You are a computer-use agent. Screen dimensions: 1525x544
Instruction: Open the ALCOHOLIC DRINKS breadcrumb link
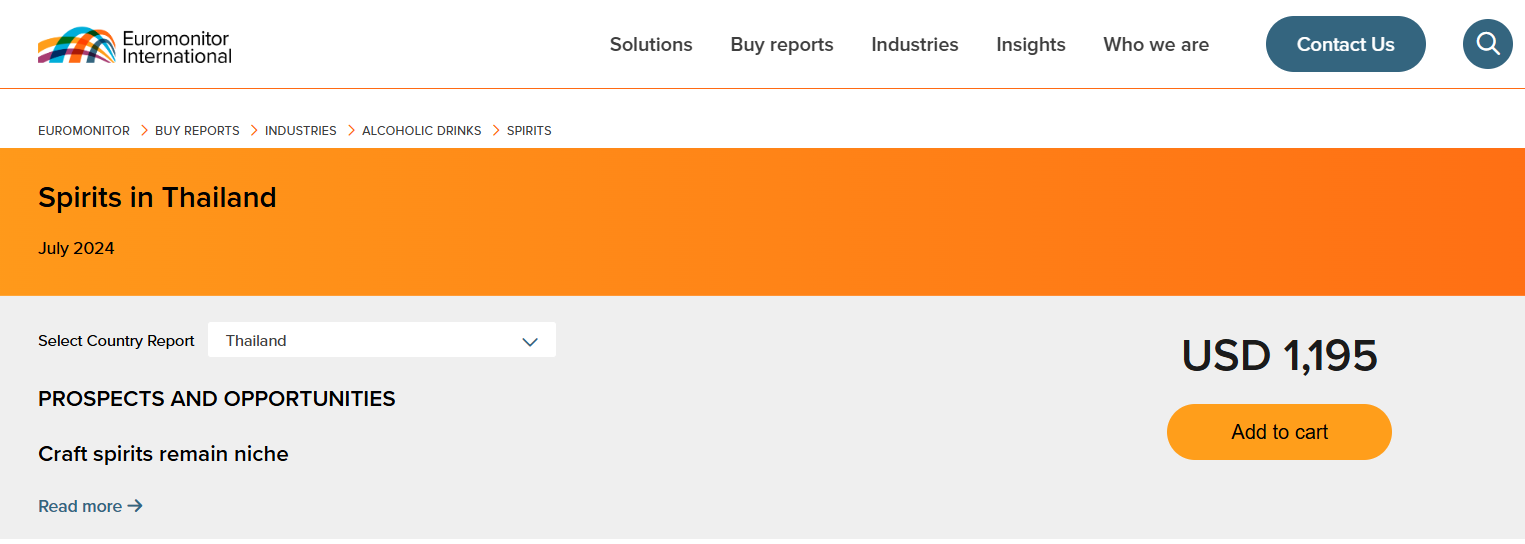[421, 131]
